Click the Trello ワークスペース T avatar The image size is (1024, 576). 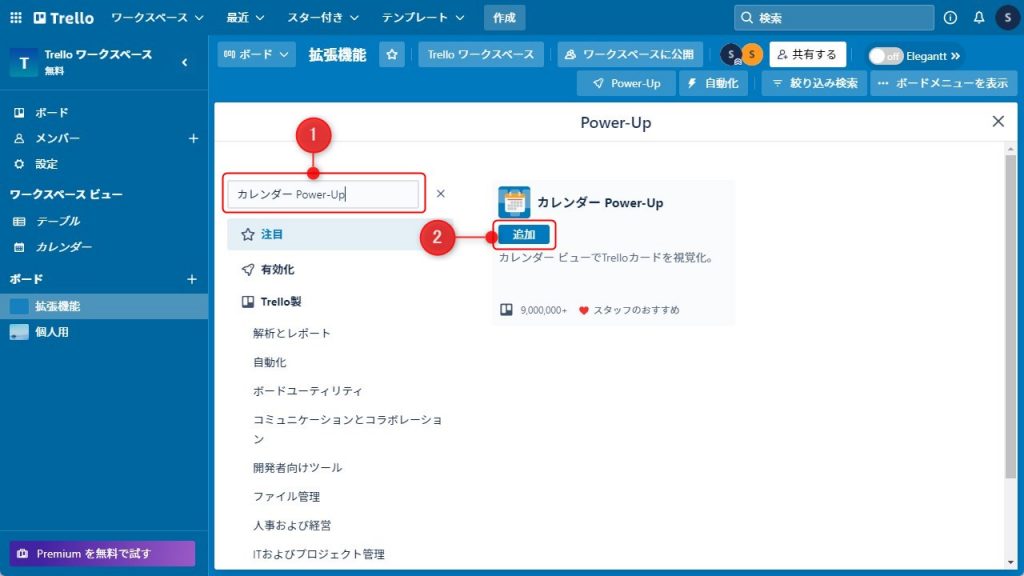[24, 63]
